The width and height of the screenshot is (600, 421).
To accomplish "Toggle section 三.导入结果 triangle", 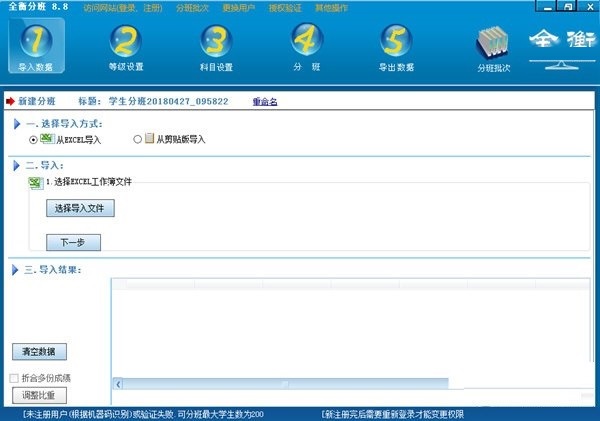I will [17, 269].
